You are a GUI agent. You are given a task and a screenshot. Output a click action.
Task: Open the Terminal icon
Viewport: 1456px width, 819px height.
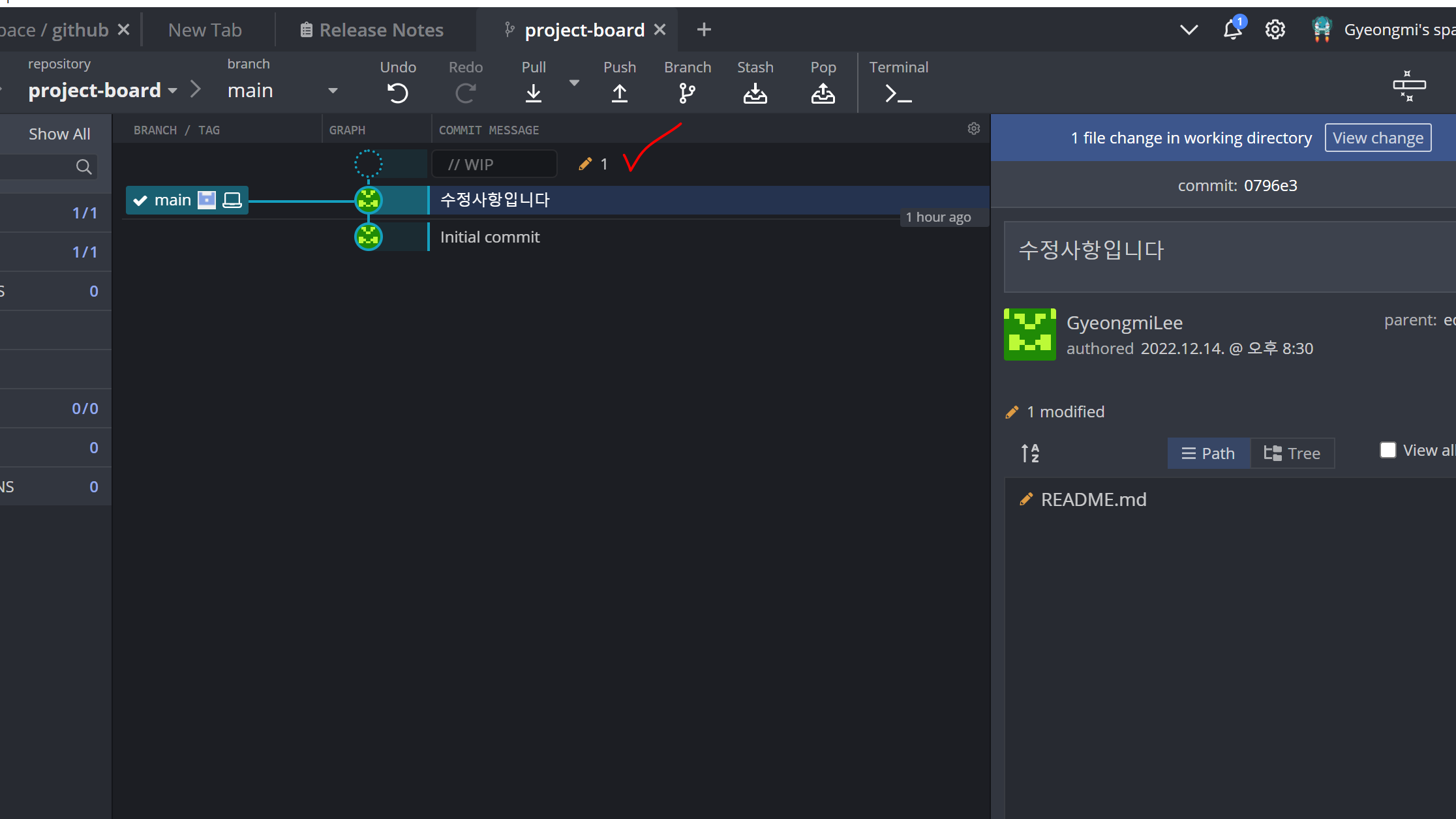coord(898,93)
